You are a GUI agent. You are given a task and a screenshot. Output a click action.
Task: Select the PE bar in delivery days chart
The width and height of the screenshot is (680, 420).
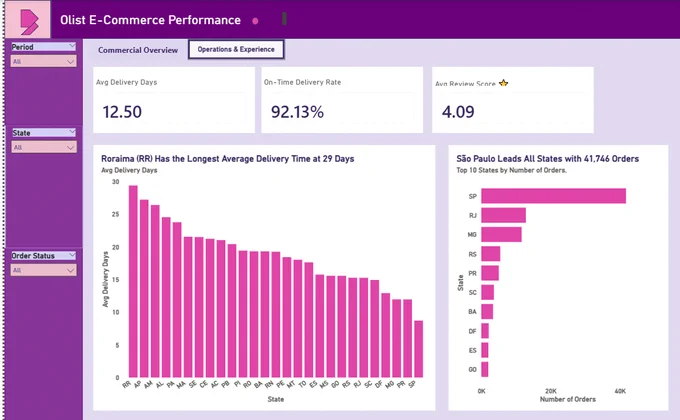point(287,318)
